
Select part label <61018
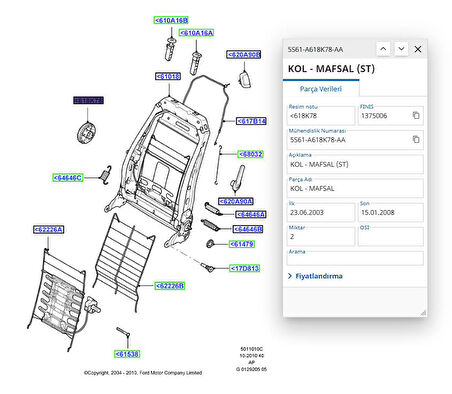(168, 76)
